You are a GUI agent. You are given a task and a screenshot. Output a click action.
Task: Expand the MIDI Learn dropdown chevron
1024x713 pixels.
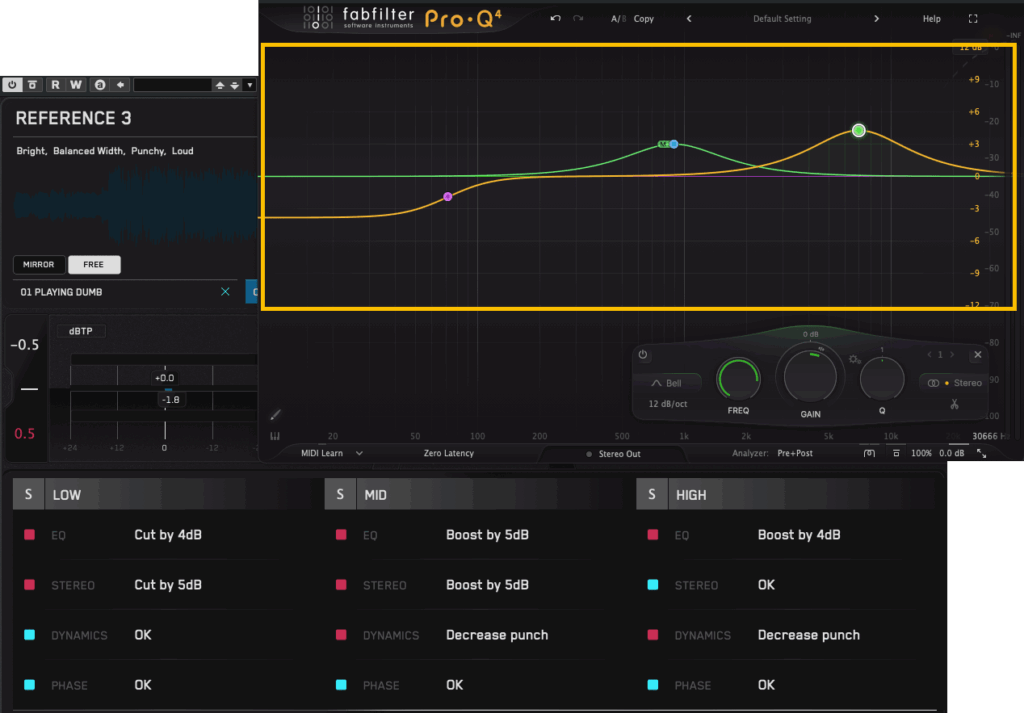[359, 453]
